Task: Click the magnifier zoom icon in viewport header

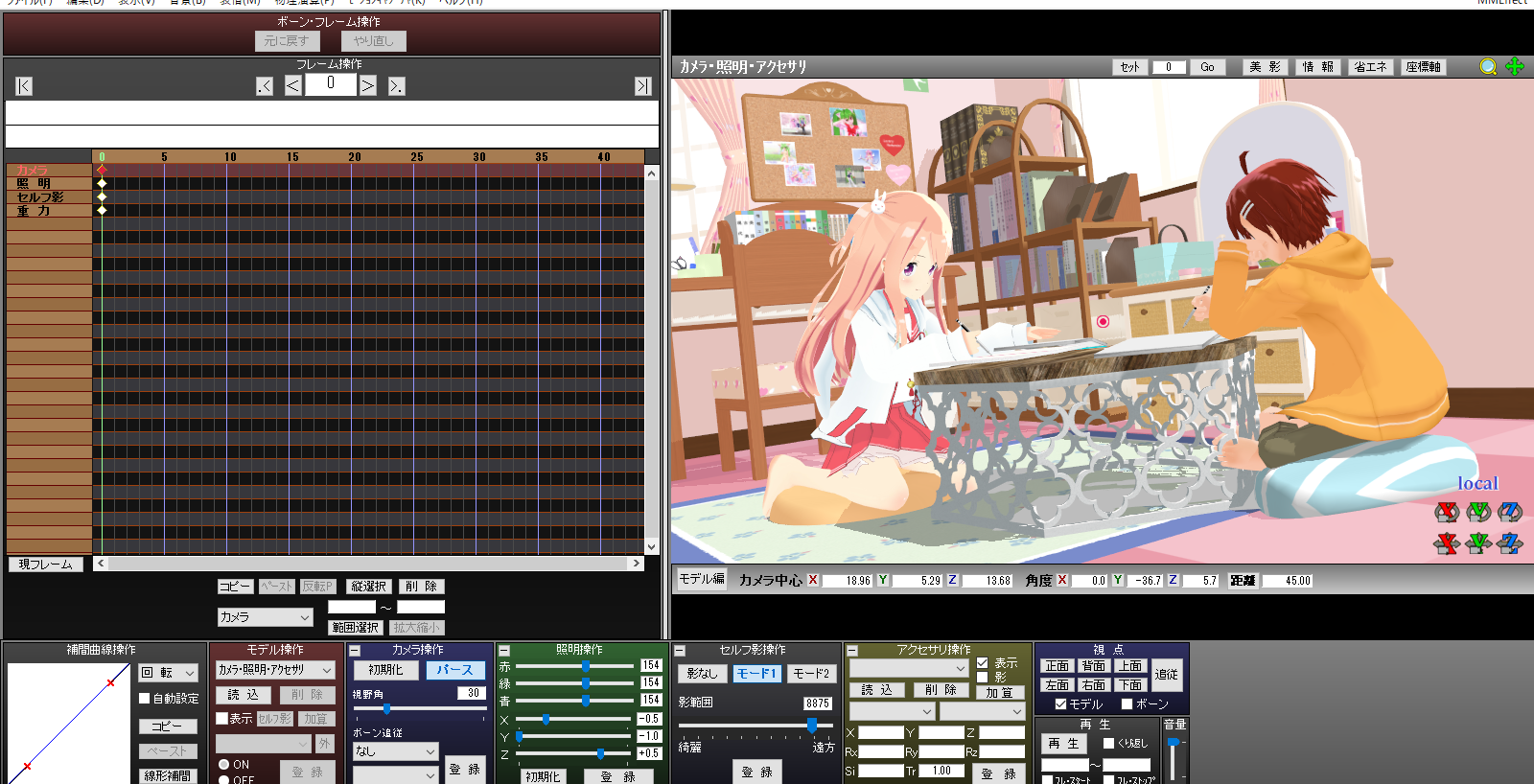Action: tap(1488, 67)
